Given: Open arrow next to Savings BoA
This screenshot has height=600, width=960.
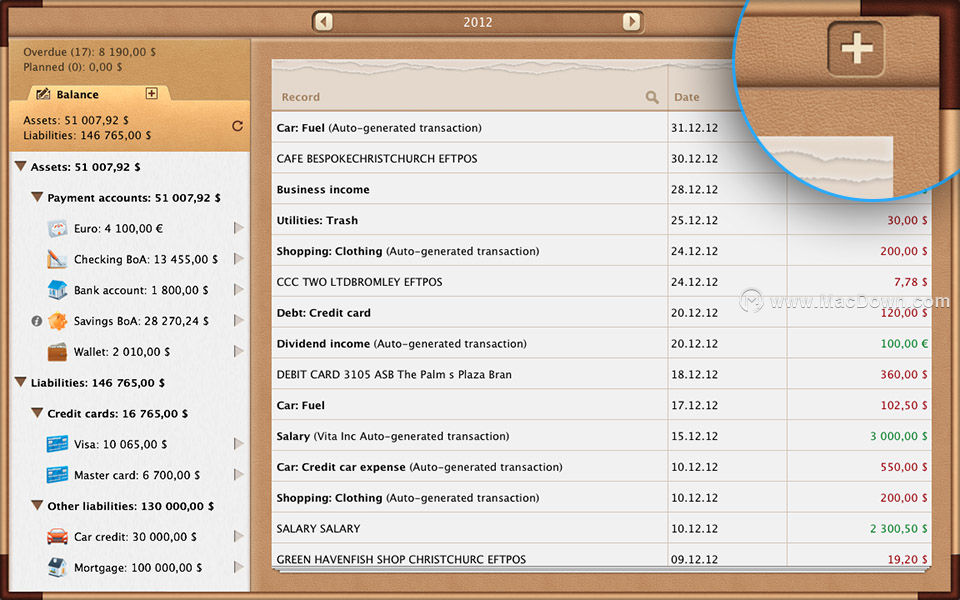Looking at the screenshot, I should [x=239, y=320].
